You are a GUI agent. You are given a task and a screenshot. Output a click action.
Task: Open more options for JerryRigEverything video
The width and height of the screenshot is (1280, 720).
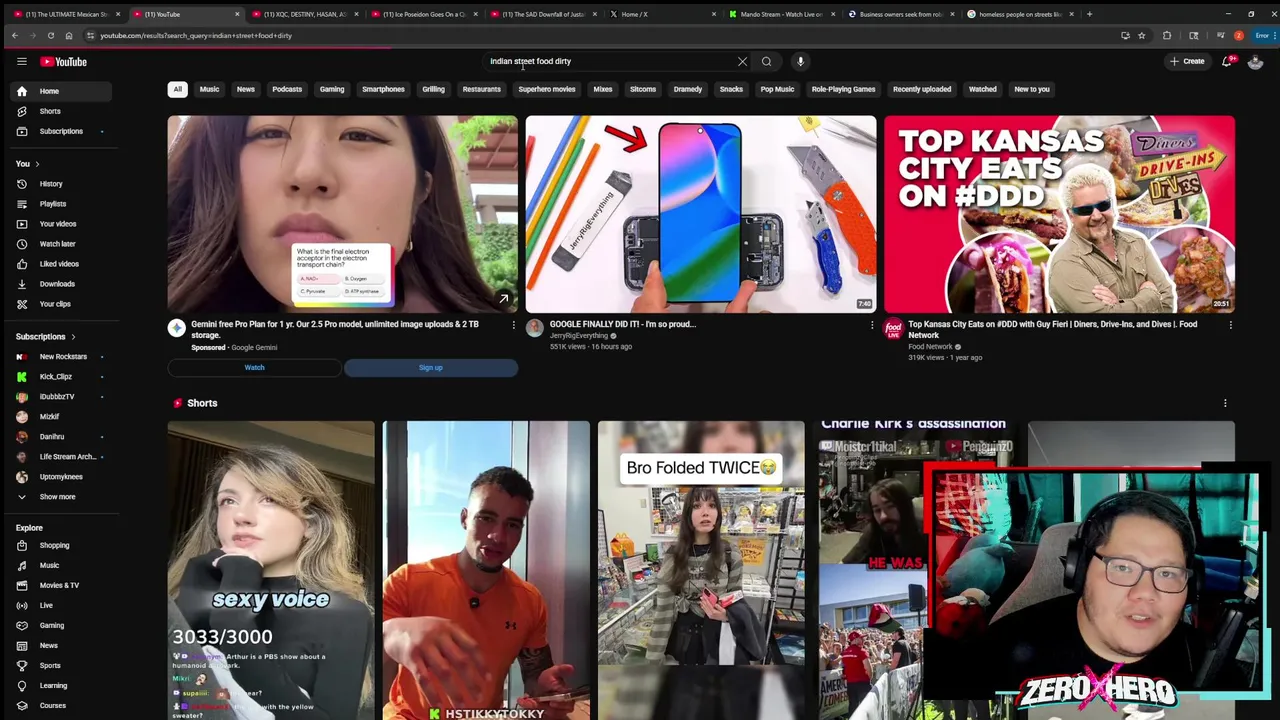coord(872,325)
